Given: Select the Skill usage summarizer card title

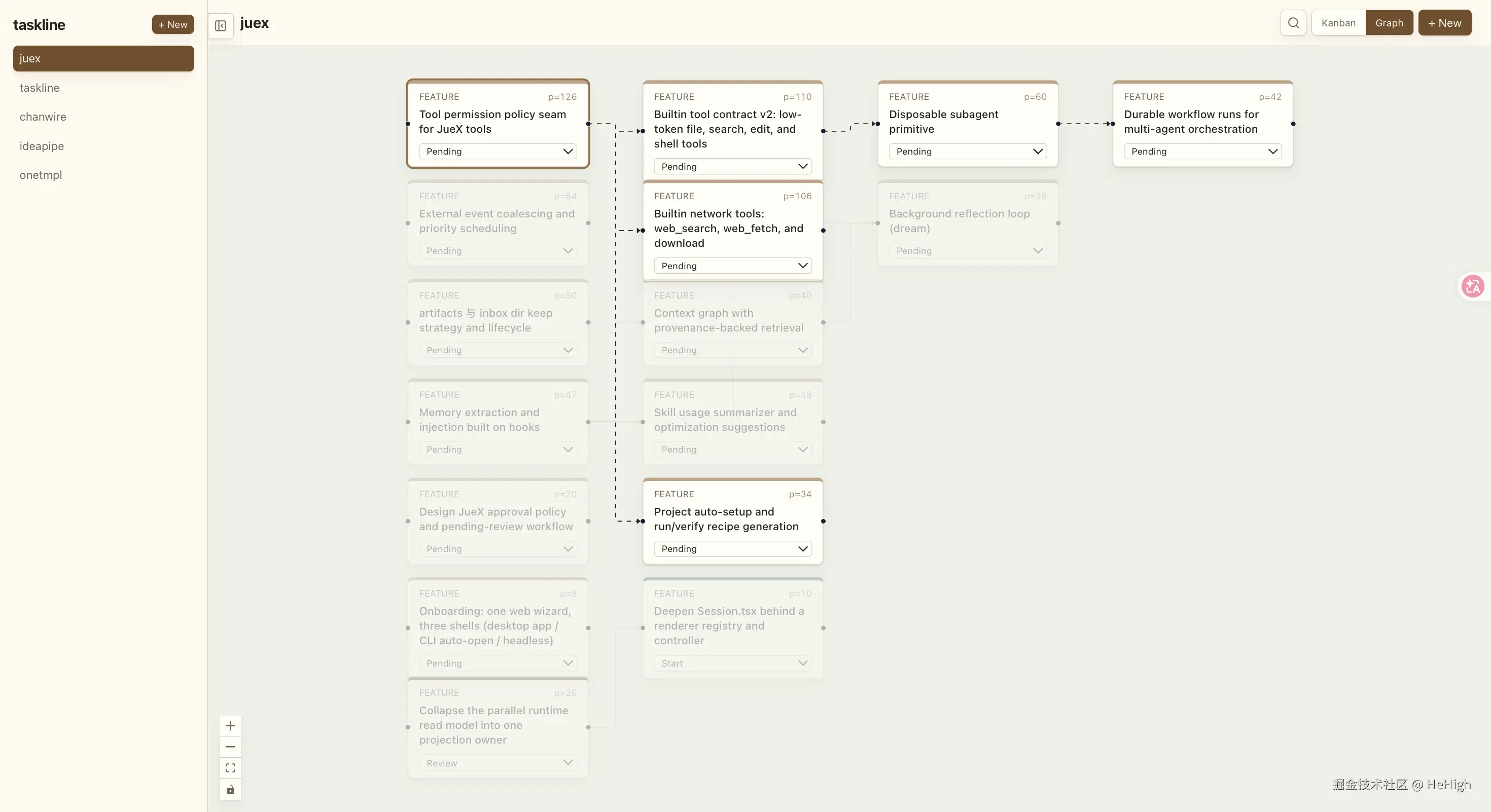Looking at the screenshot, I should (725, 420).
